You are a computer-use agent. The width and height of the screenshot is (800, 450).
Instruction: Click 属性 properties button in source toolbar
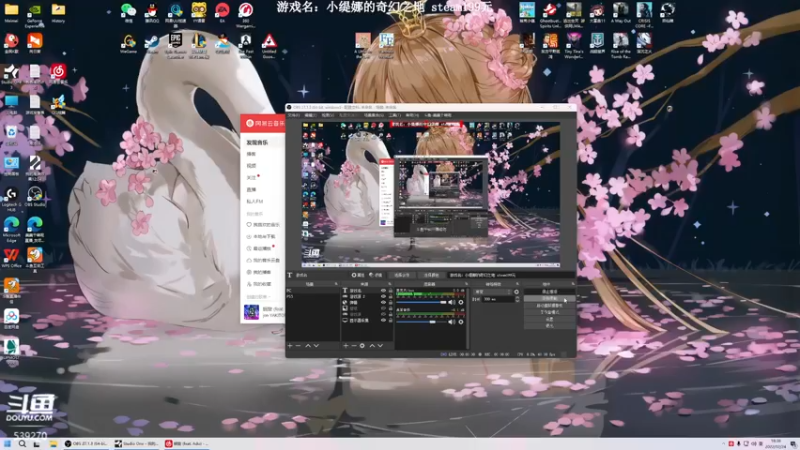click(x=359, y=275)
